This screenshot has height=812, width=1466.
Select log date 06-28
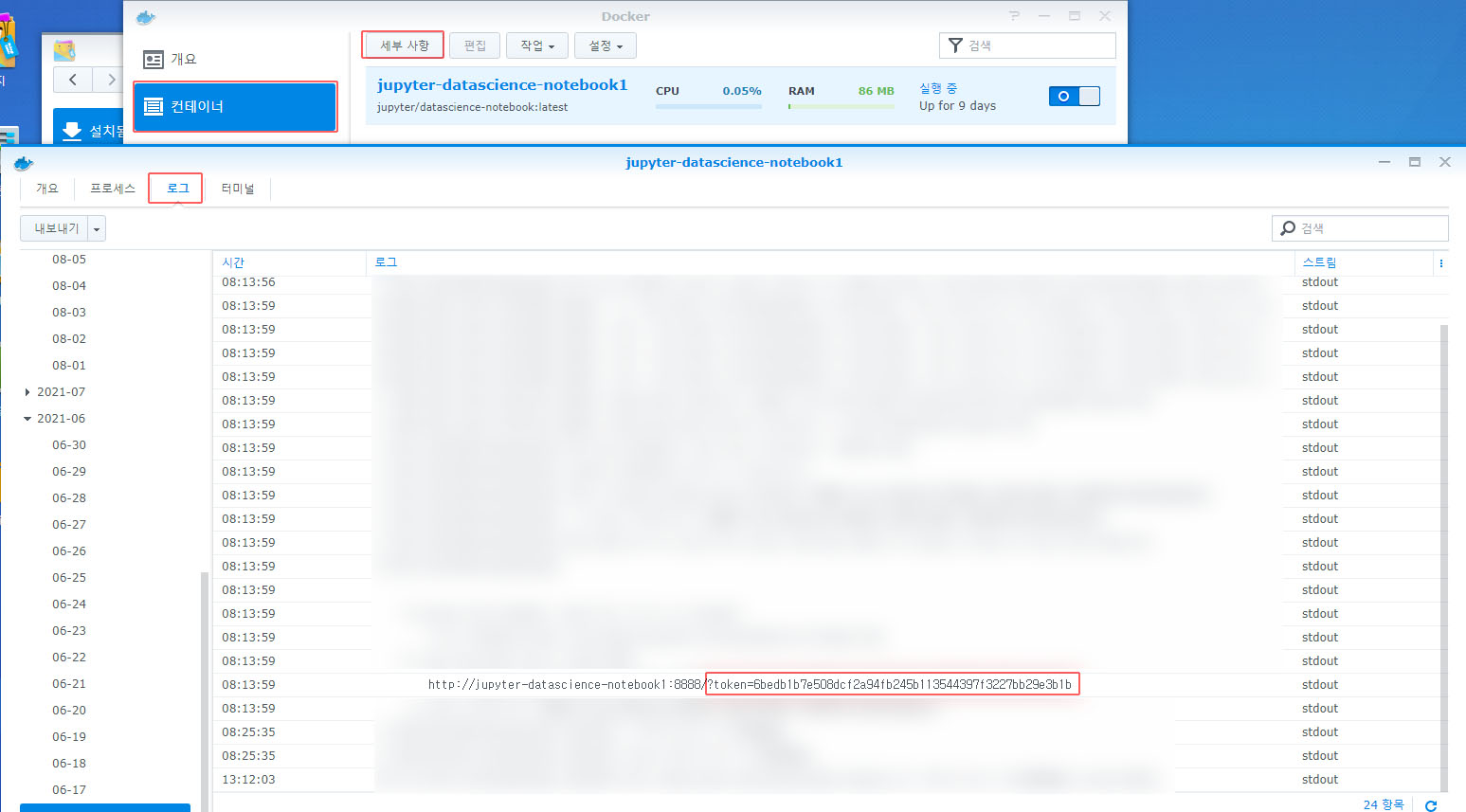coord(69,498)
